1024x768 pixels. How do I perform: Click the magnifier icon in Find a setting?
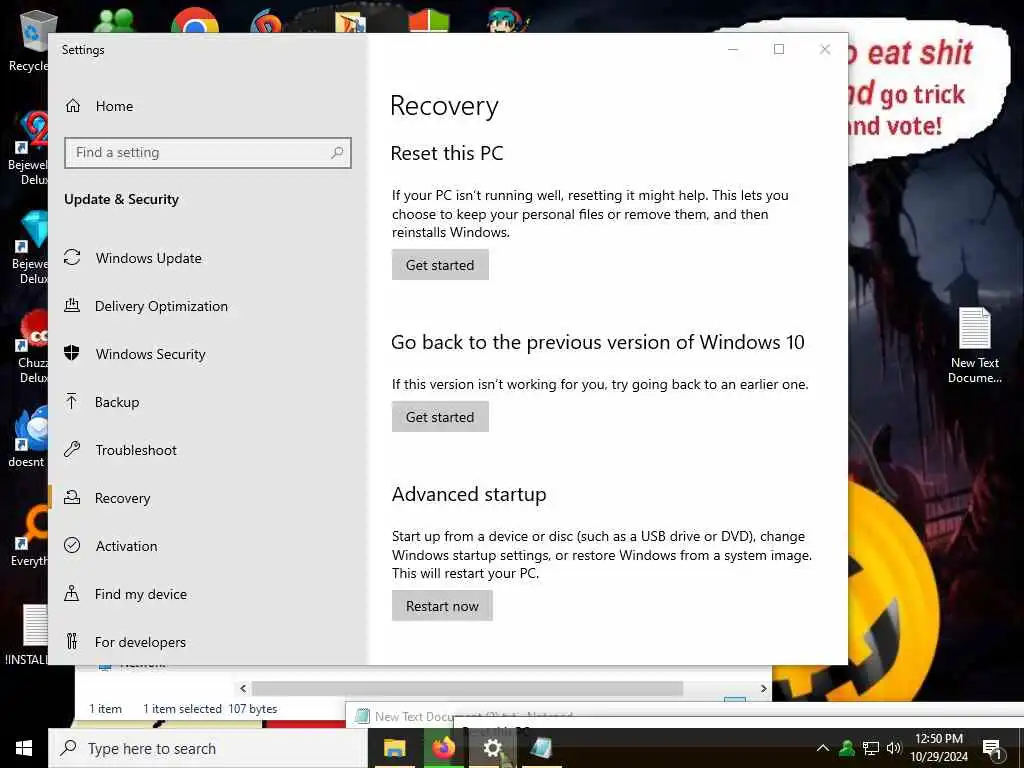(x=337, y=152)
